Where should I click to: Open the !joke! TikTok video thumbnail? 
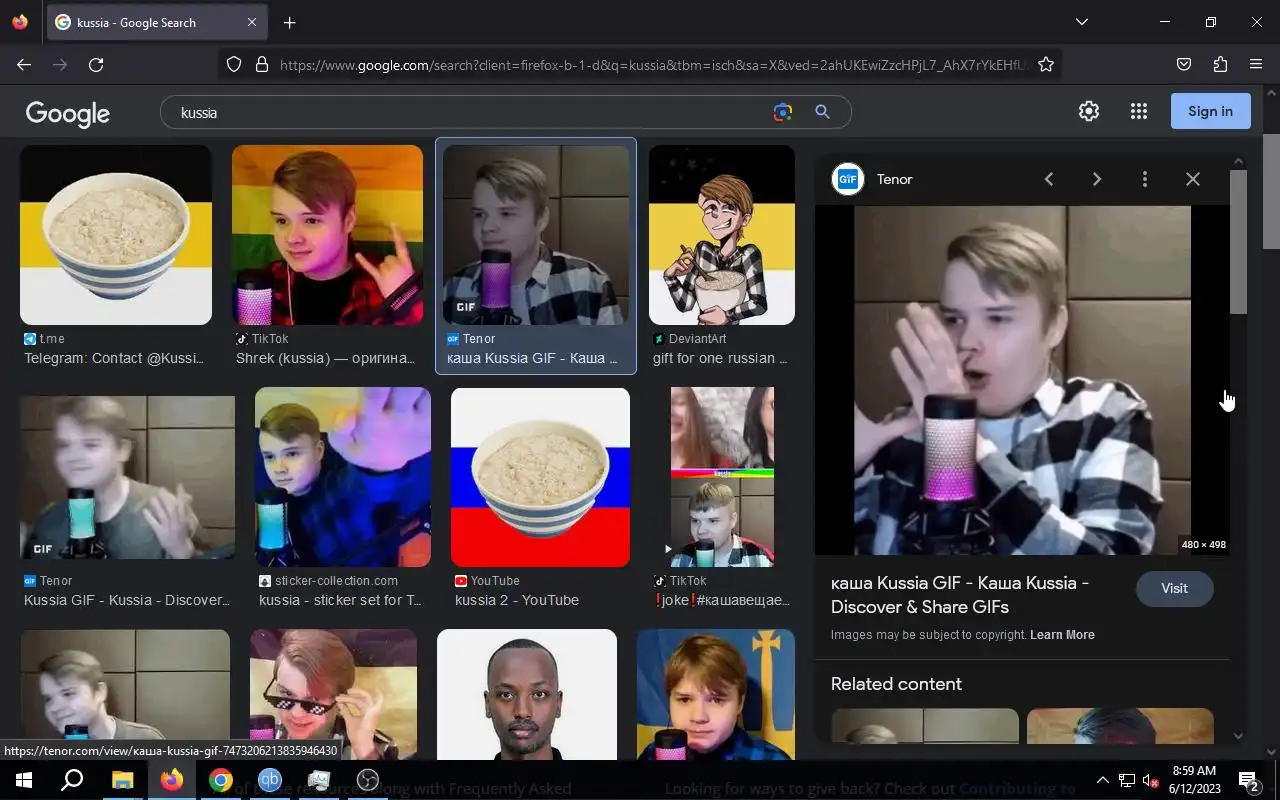722,478
